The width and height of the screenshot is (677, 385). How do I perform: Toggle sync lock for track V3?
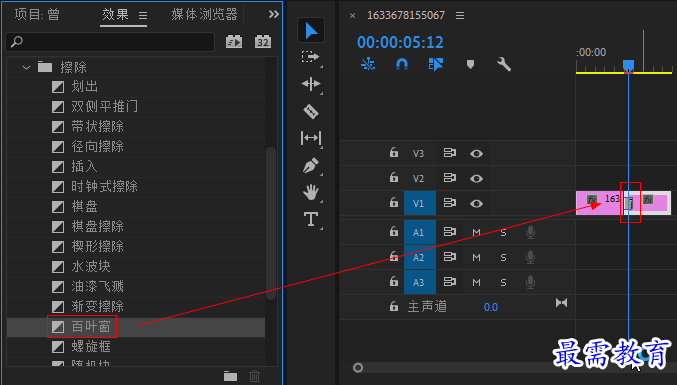(449, 153)
